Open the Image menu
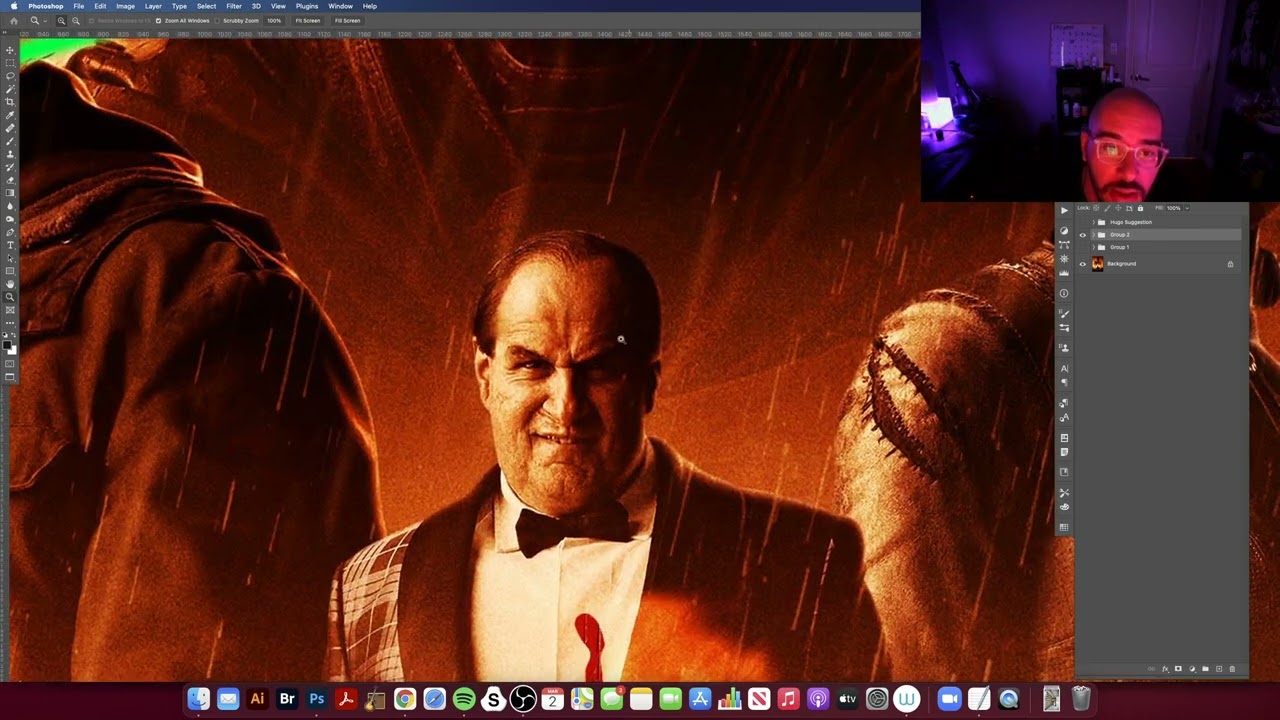1280x720 pixels. (x=125, y=6)
